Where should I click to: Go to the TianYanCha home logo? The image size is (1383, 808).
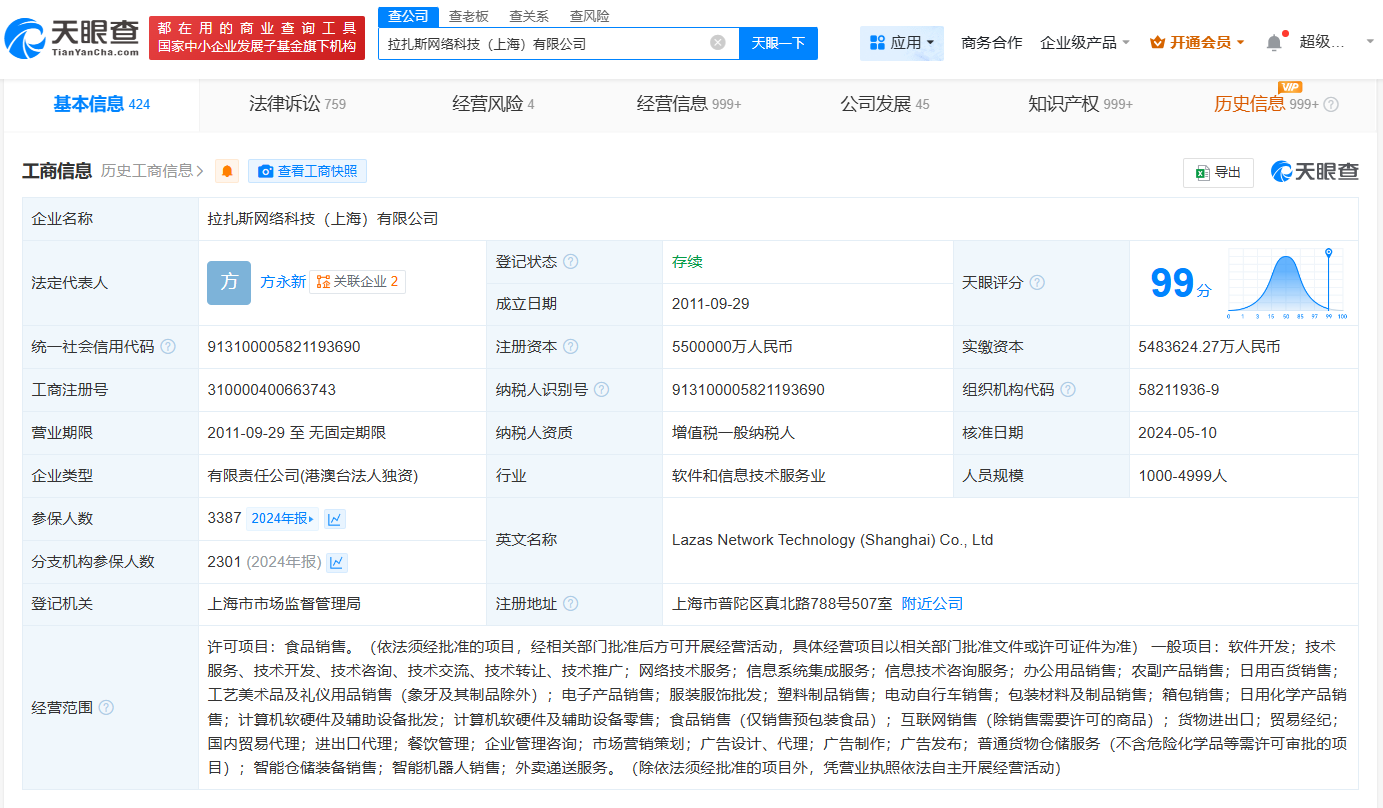[72, 38]
